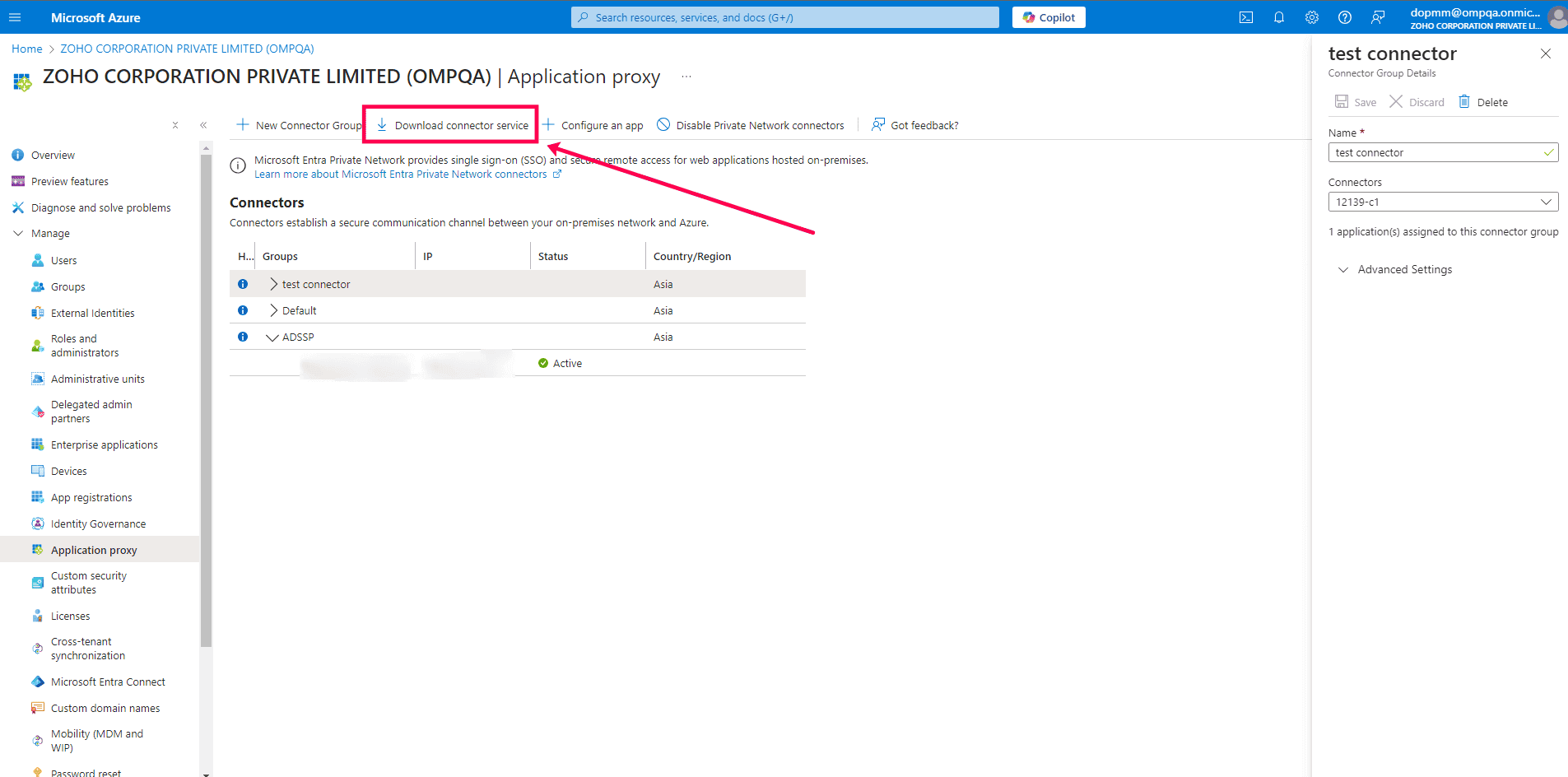Click Configure an app
This screenshot has height=777, width=1568.
pos(593,125)
